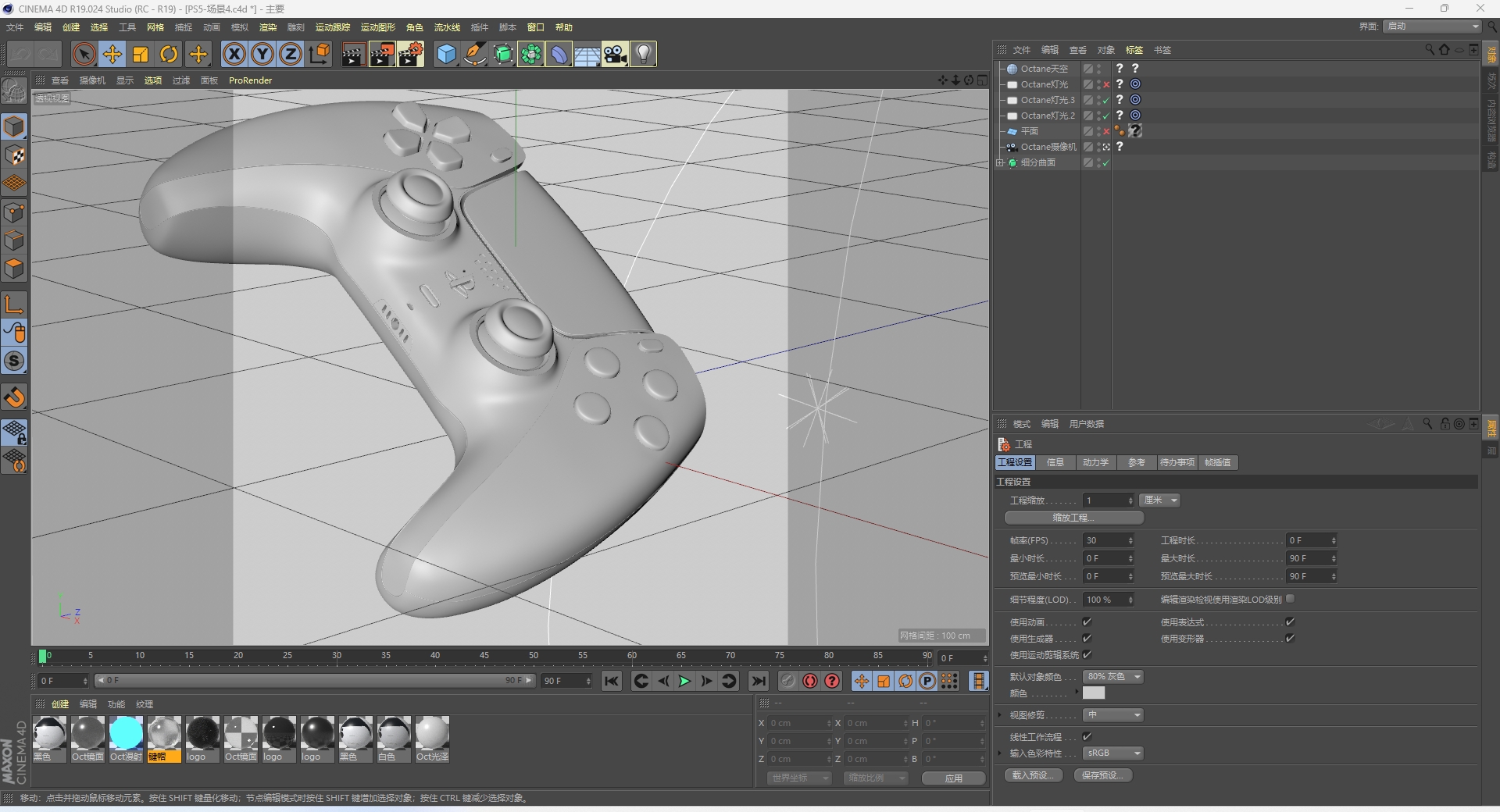This screenshot has height=812, width=1500.
Task: Click the Floor environment icon in toolbar
Action: click(x=587, y=54)
